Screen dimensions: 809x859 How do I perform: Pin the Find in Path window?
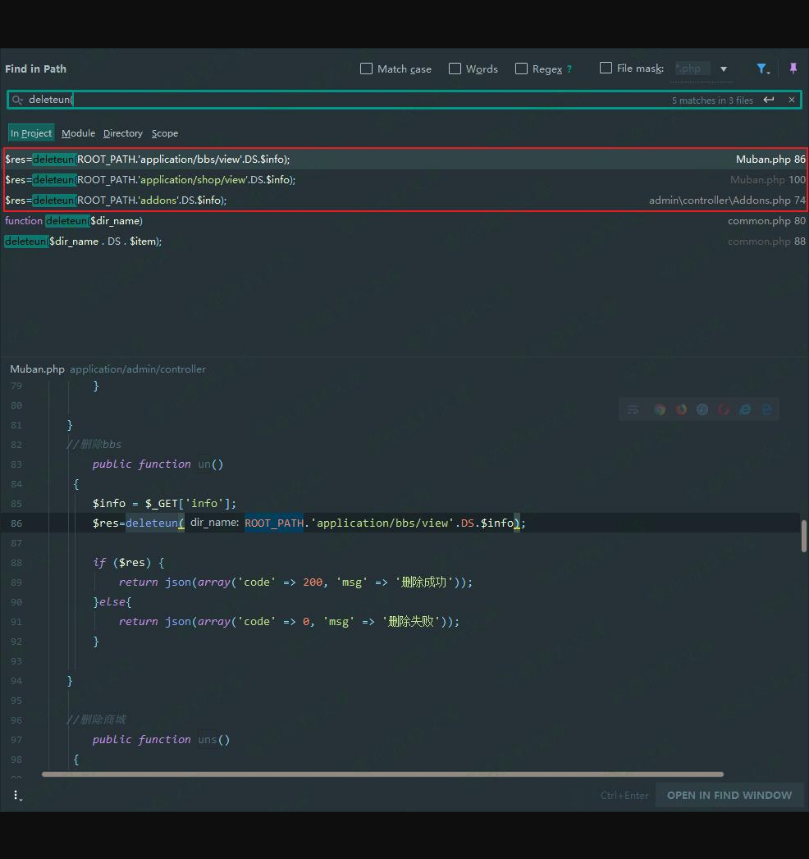point(793,69)
